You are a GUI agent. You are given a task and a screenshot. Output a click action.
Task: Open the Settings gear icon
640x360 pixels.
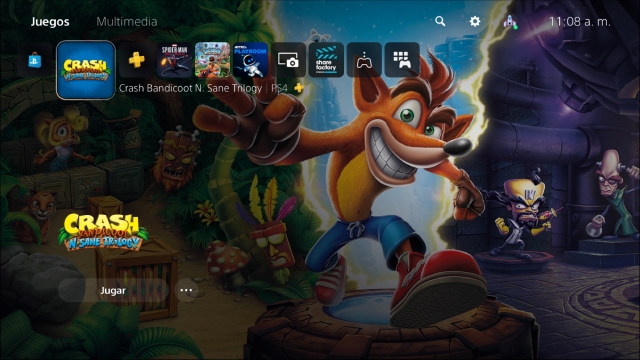pyautogui.click(x=475, y=21)
